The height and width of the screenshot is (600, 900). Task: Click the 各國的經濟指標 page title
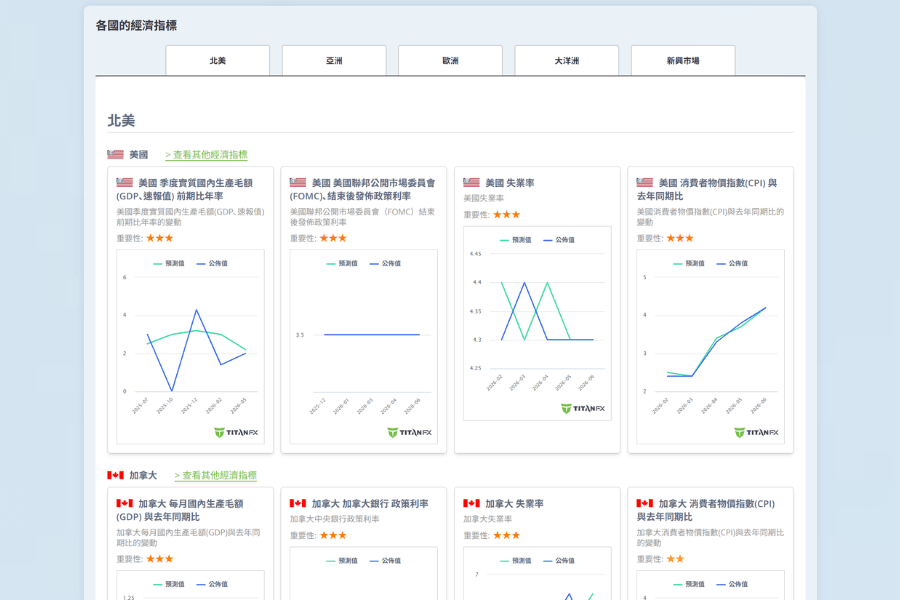[x=136, y=25]
